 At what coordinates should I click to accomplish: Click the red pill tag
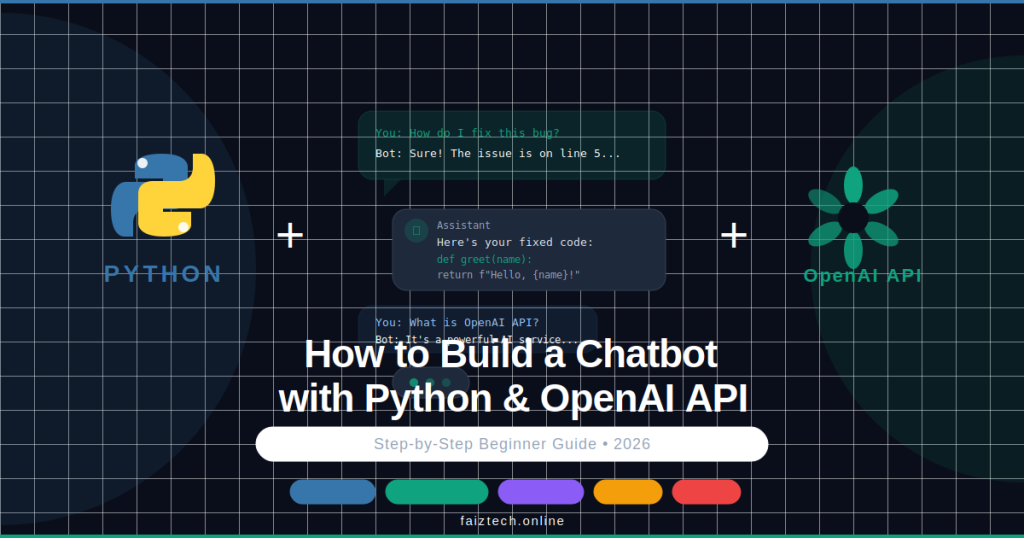(x=707, y=492)
